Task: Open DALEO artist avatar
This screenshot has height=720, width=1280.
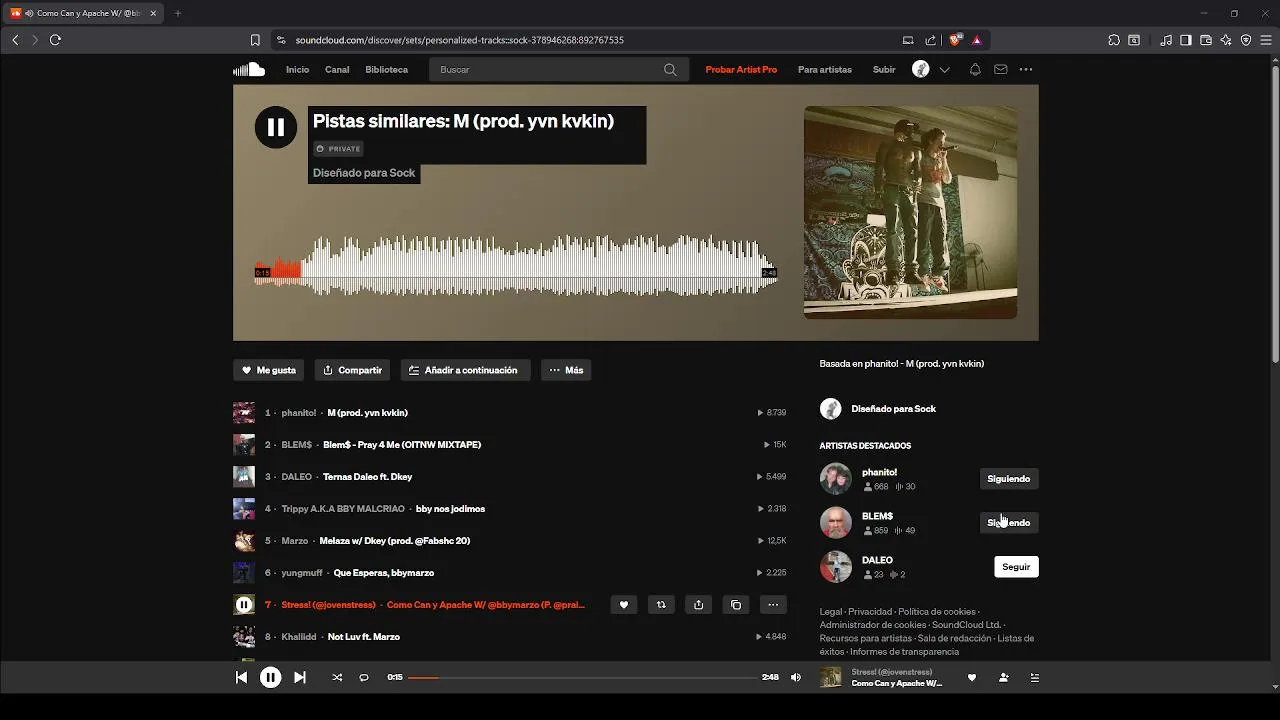Action: (836, 567)
